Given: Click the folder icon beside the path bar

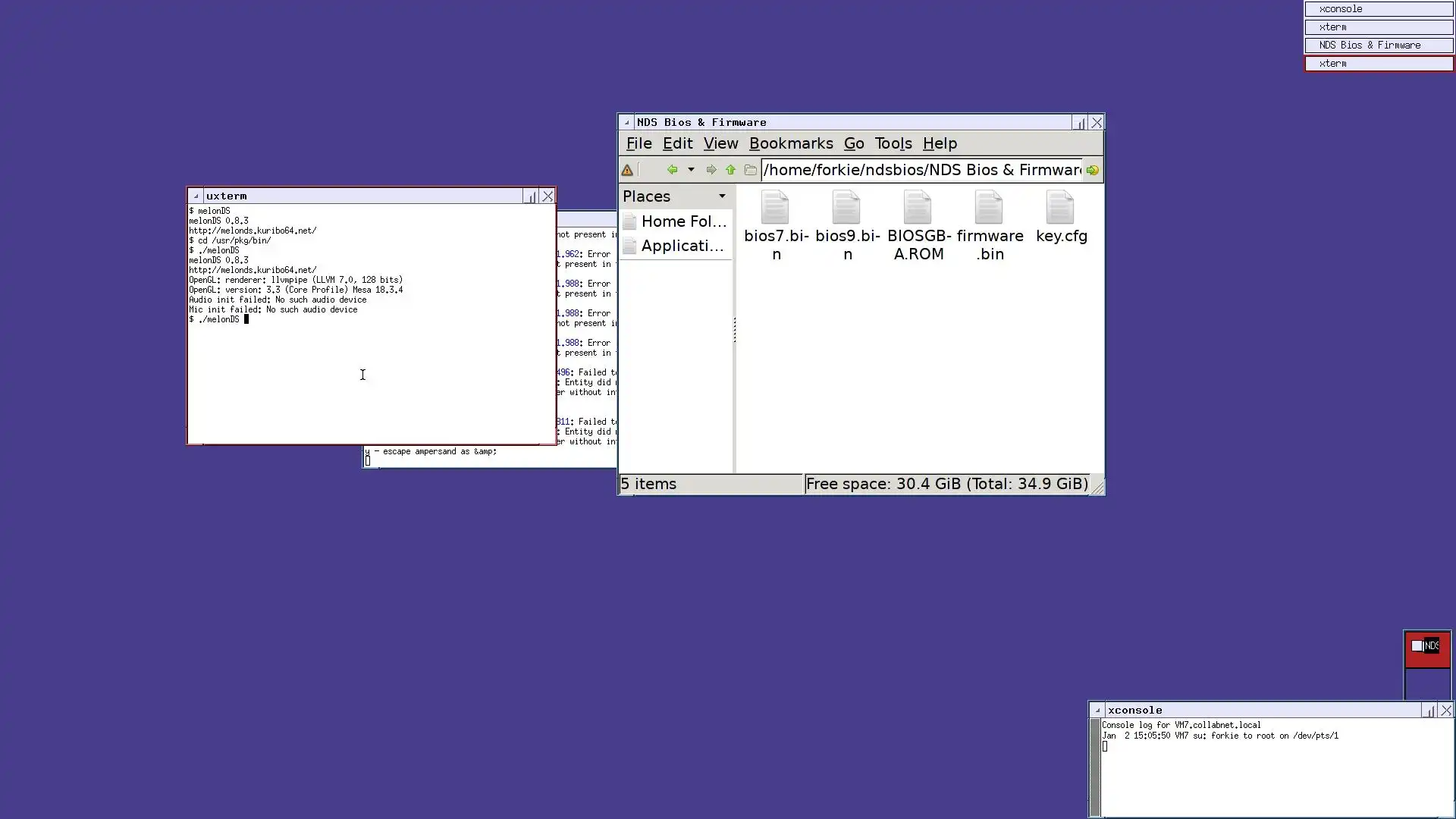Looking at the screenshot, I should click(x=751, y=170).
